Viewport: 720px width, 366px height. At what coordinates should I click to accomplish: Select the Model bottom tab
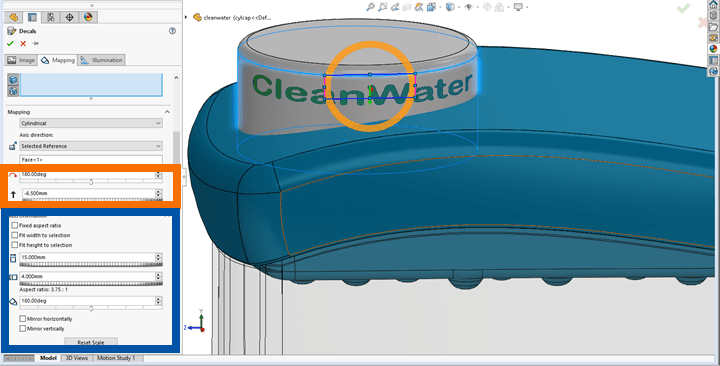(48, 358)
